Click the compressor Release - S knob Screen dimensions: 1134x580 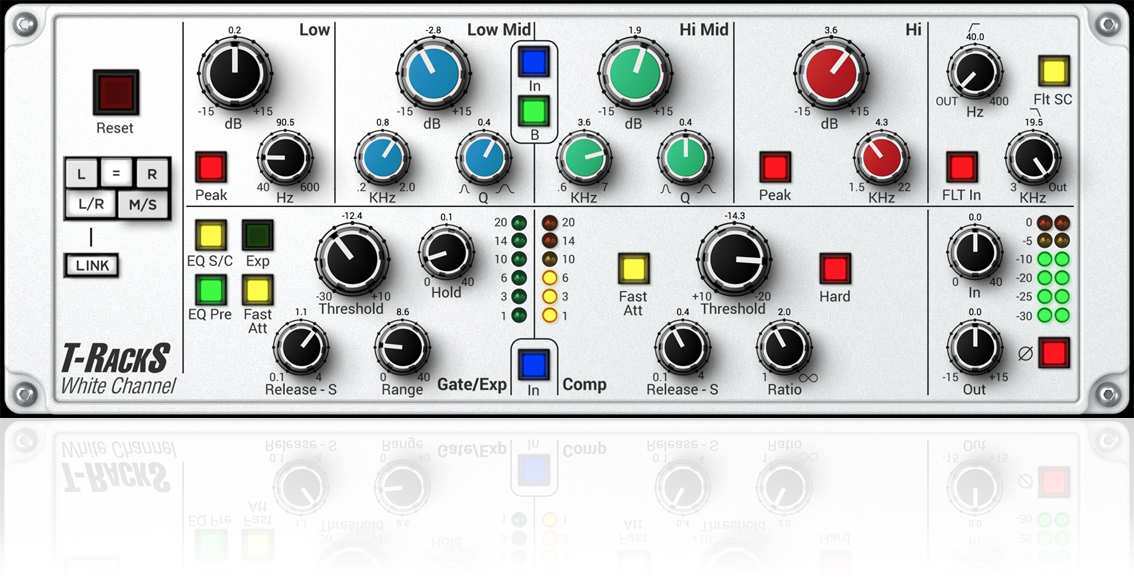click(x=683, y=348)
